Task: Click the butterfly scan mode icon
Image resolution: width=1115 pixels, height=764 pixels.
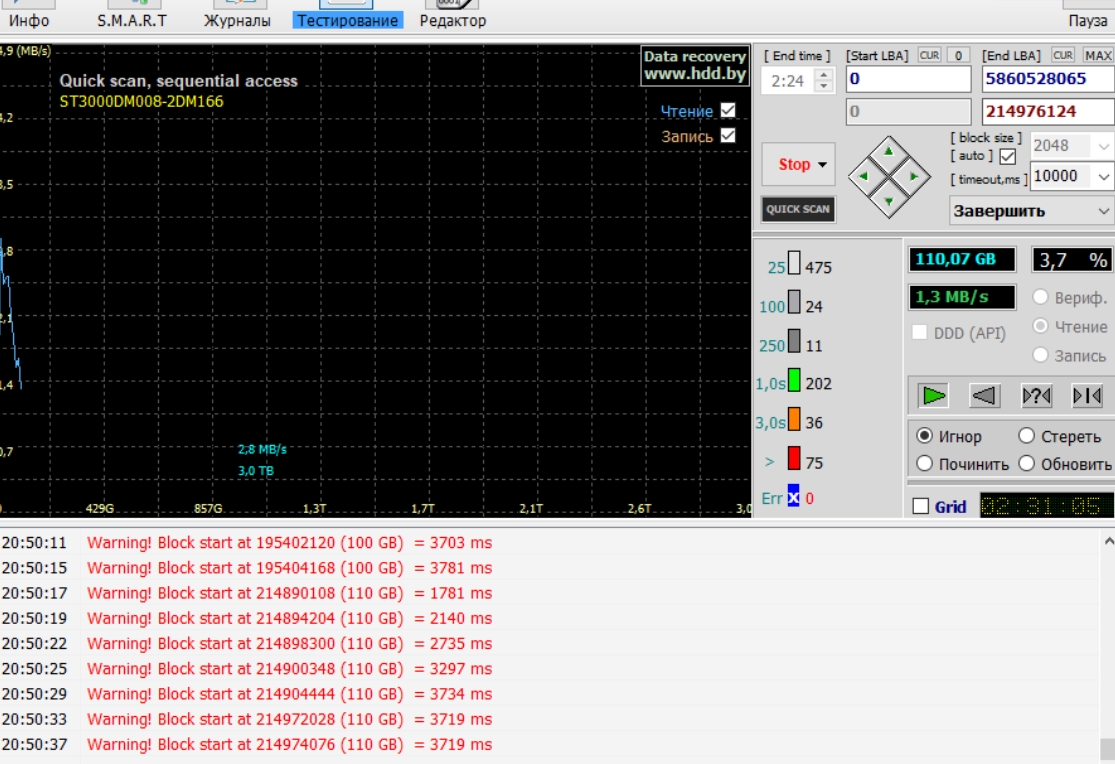Action: click(x=1036, y=396)
